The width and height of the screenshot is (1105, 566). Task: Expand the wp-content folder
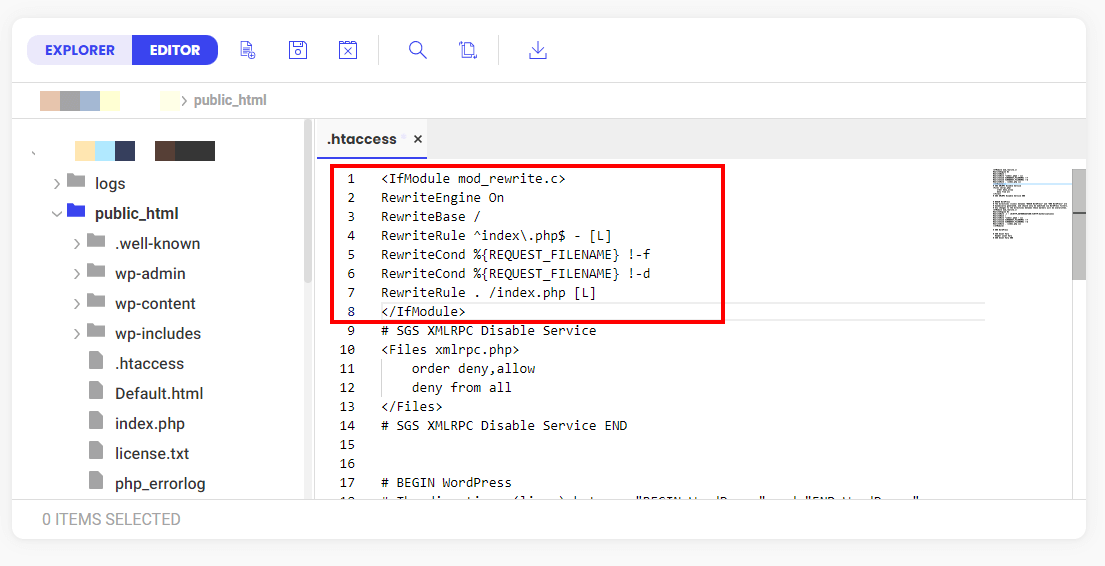[77, 304]
